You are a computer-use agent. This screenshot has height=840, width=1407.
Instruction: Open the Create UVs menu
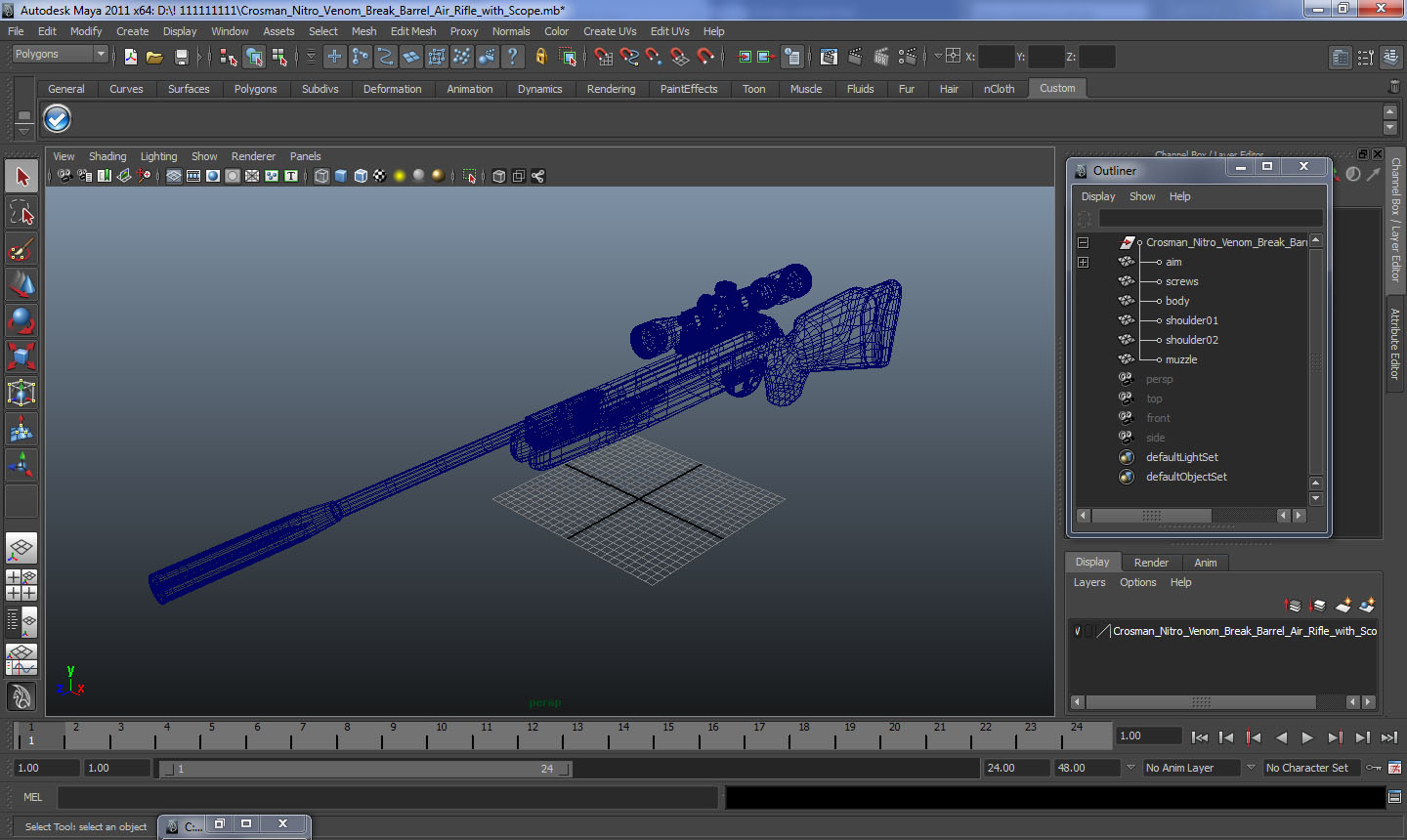click(610, 31)
